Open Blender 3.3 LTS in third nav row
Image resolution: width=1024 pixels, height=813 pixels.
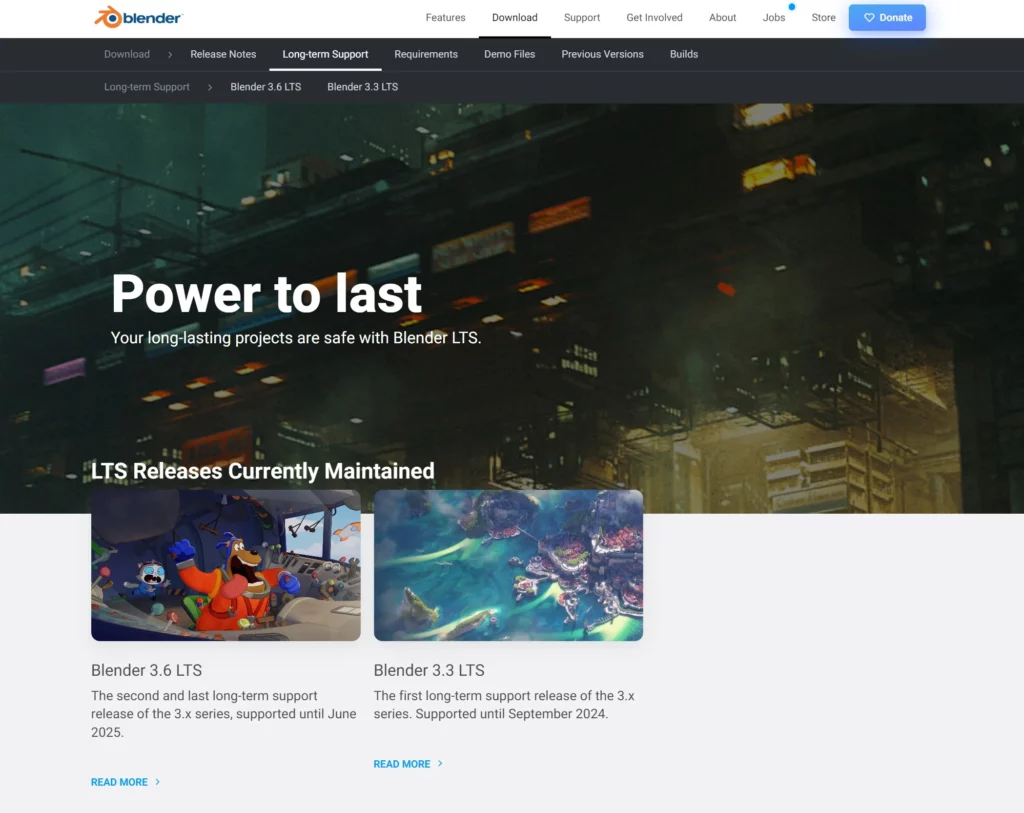click(x=362, y=87)
